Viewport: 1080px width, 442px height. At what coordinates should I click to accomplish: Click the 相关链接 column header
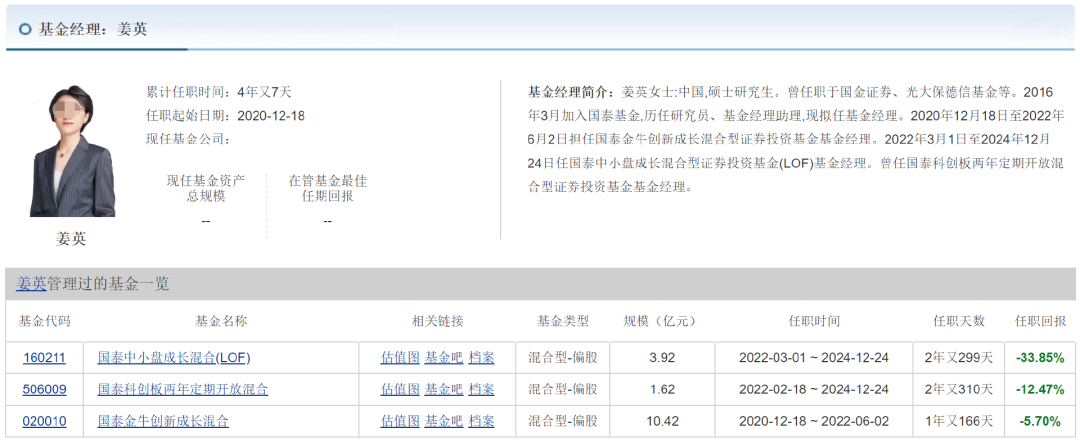[438, 322]
